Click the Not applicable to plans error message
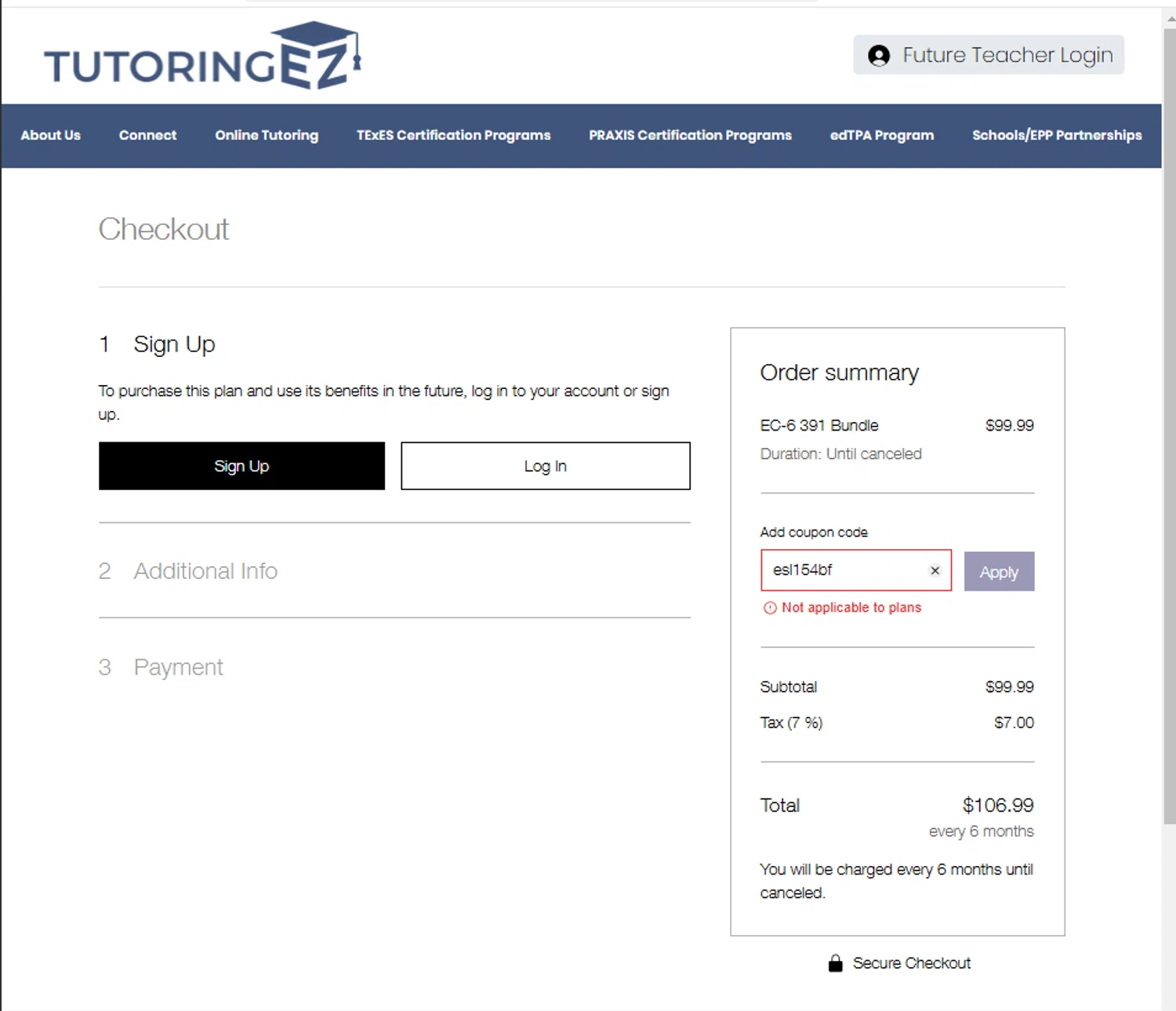 click(x=851, y=608)
